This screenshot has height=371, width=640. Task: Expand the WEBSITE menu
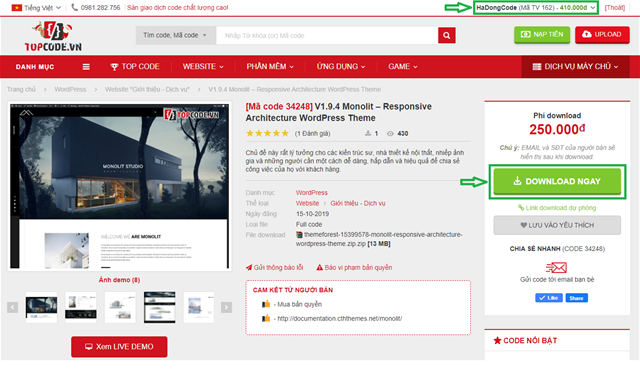click(x=203, y=67)
